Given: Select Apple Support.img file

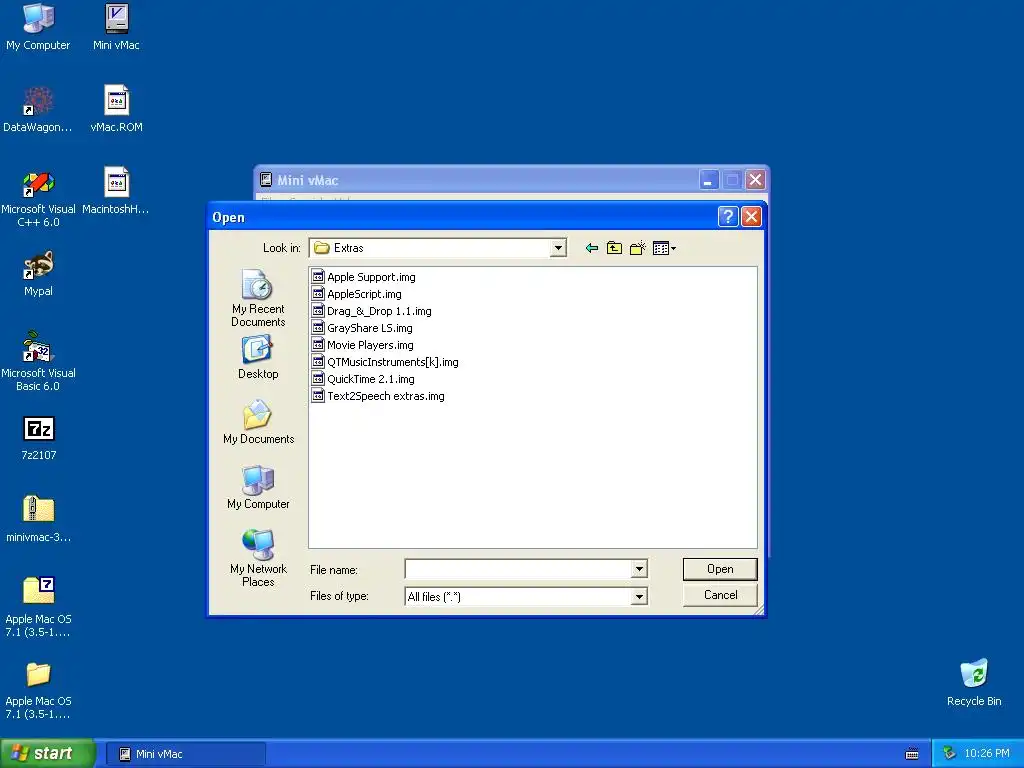Looking at the screenshot, I should 364,277.
